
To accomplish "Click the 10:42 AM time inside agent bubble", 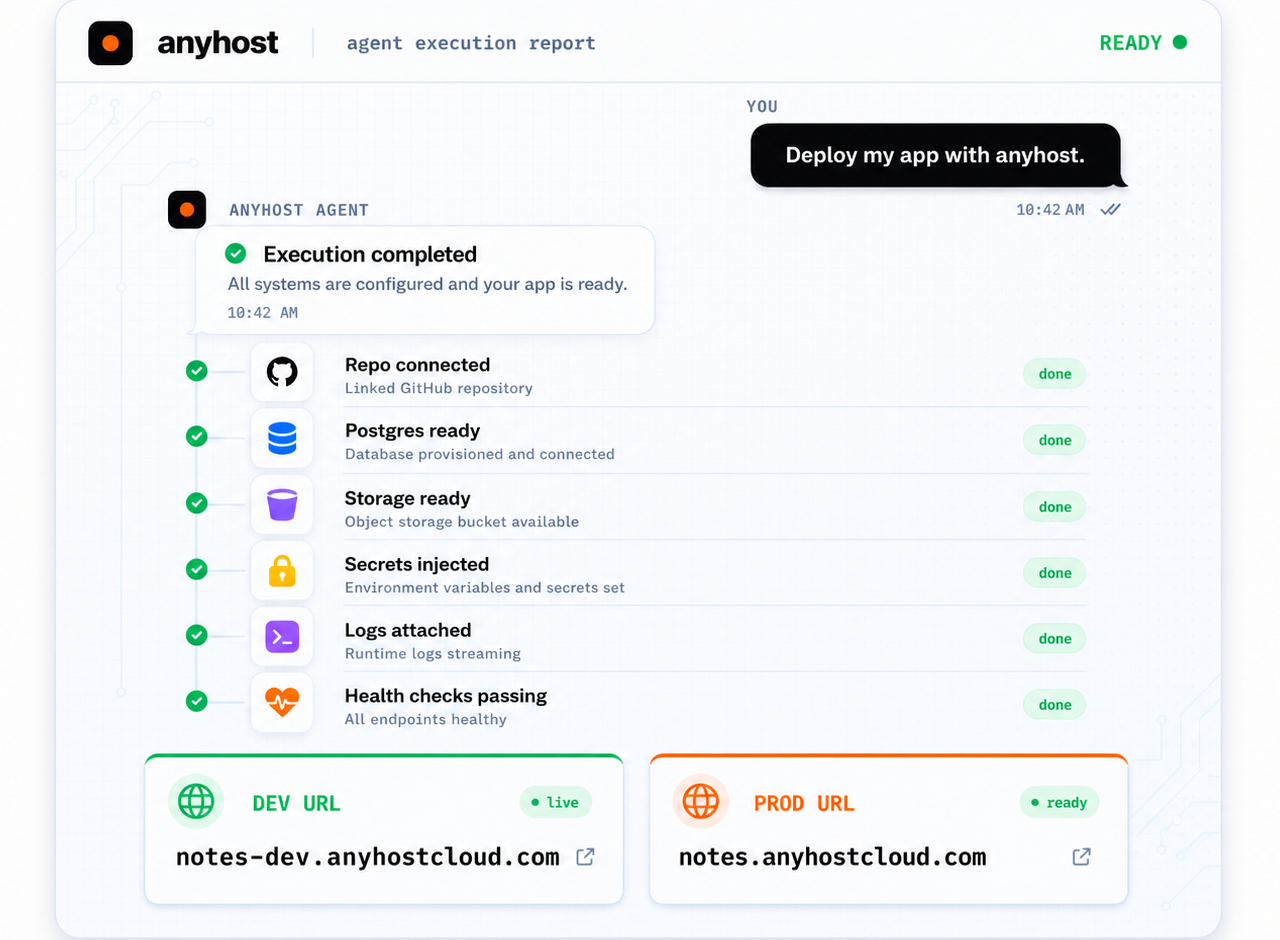I will click(262, 312).
